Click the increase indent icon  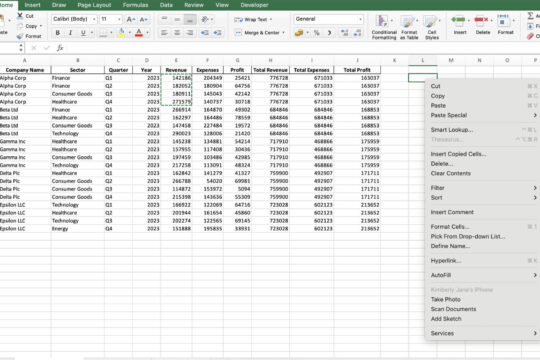(x=217, y=33)
